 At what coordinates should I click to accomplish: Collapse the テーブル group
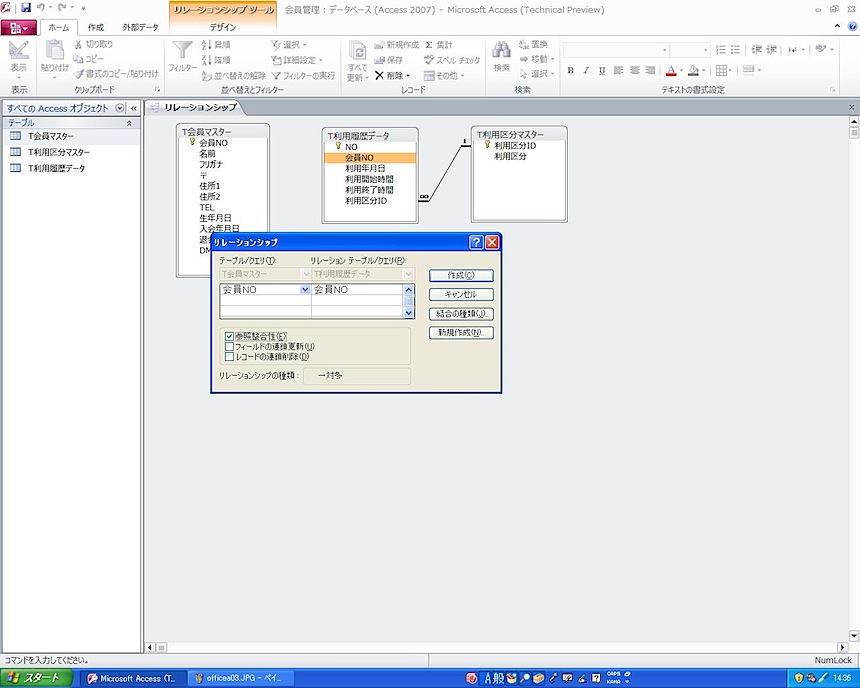click(129, 123)
